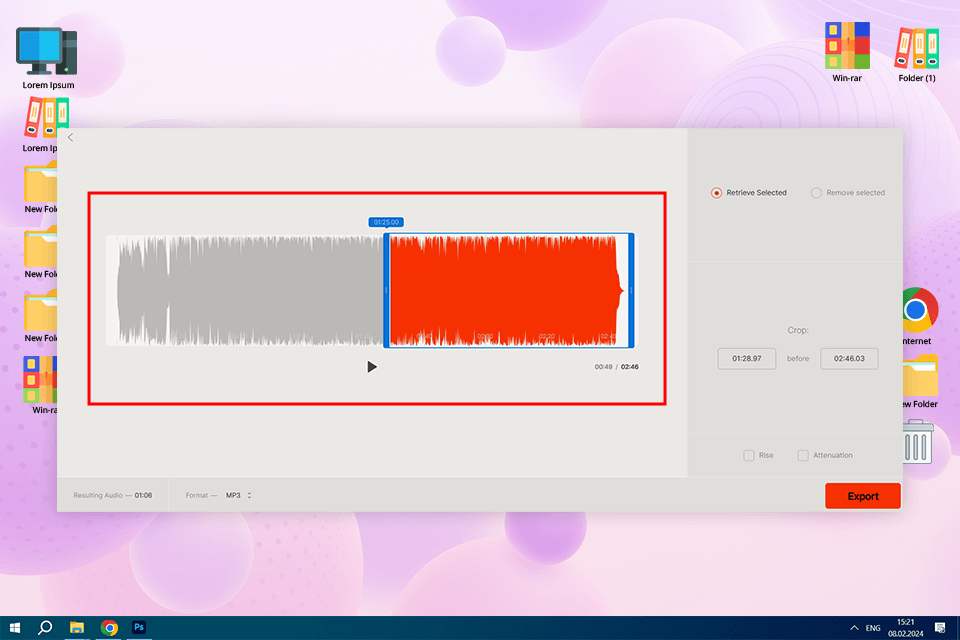The height and width of the screenshot is (640, 960).
Task: Show hidden system tray icons
Action: (x=853, y=628)
